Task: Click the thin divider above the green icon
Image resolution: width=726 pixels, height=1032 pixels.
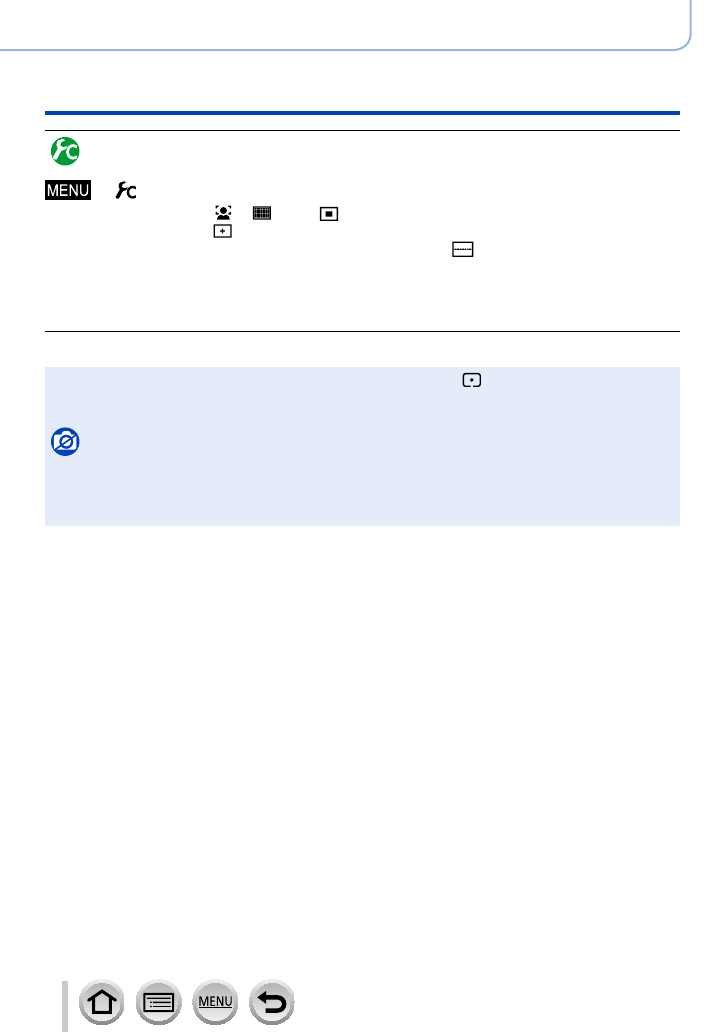Action: pos(362,130)
